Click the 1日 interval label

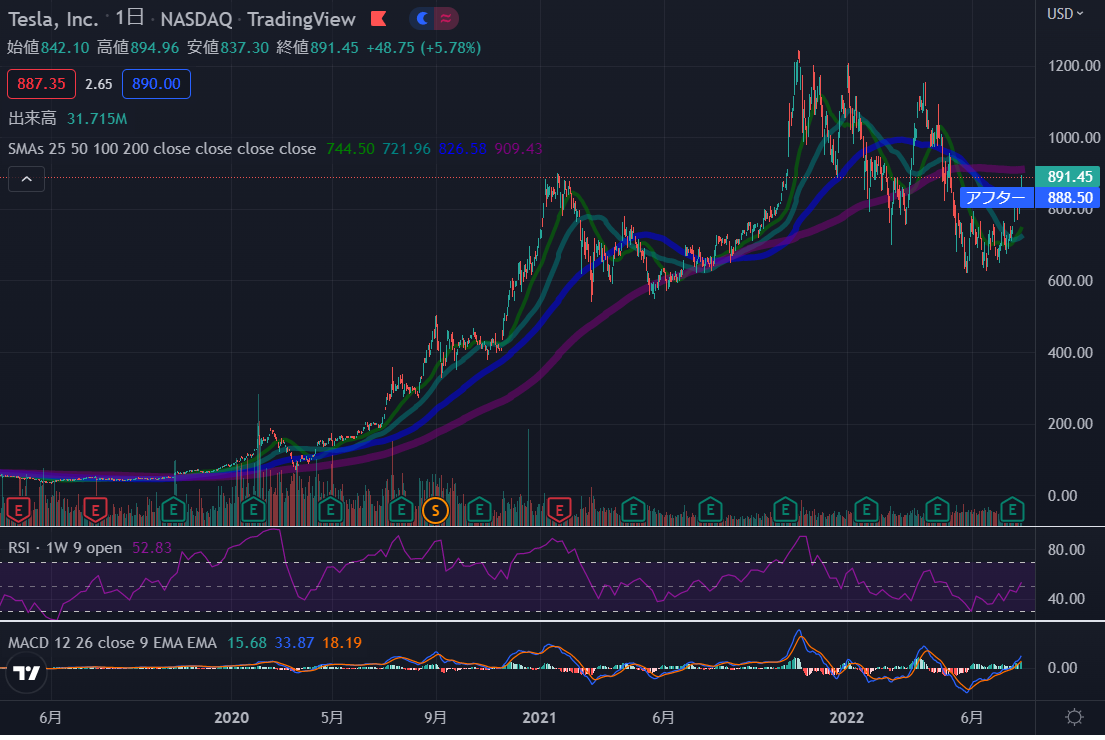pos(130,18)
